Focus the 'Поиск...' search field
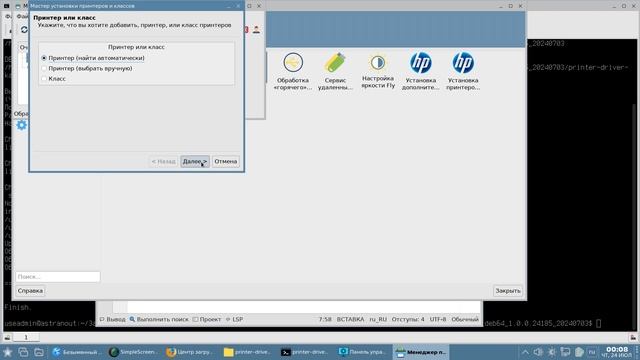Image resolution: width=640 pixels, height=360 pixels. click(58, 277)
